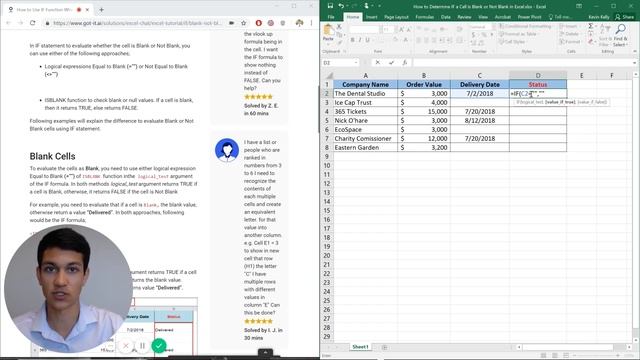Open the Ribbon Display Options button
Image resolution: width=640 pixels, height=360 pixels.
point(579,6)
